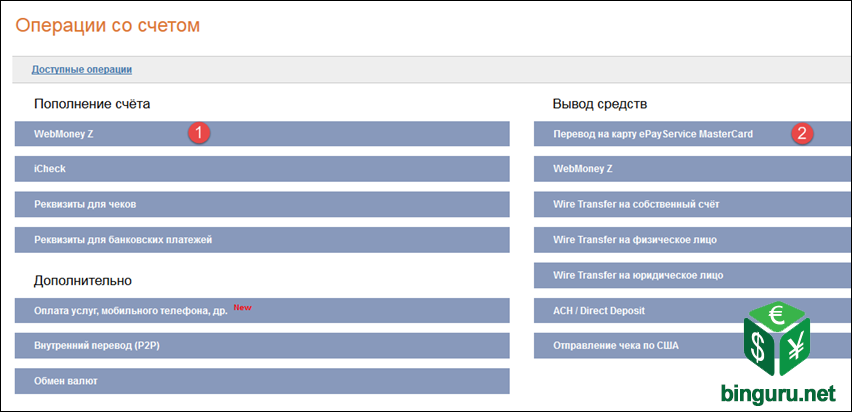This screenshot has height=412, width=852.
Task: Open Реквизиты для банковских платежей
Action: (x=262, y=240)
